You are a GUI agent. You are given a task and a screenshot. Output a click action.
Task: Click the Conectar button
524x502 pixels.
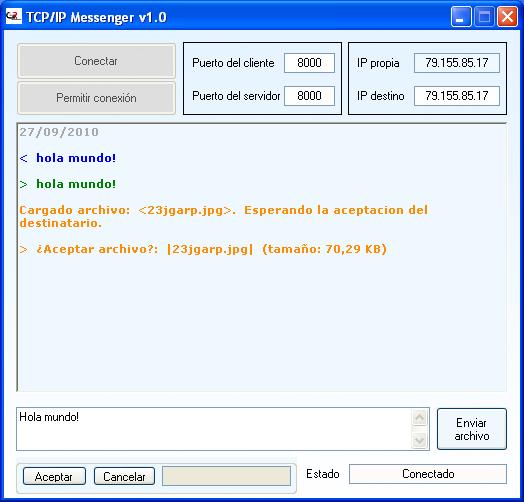click(x=96, y=61)
